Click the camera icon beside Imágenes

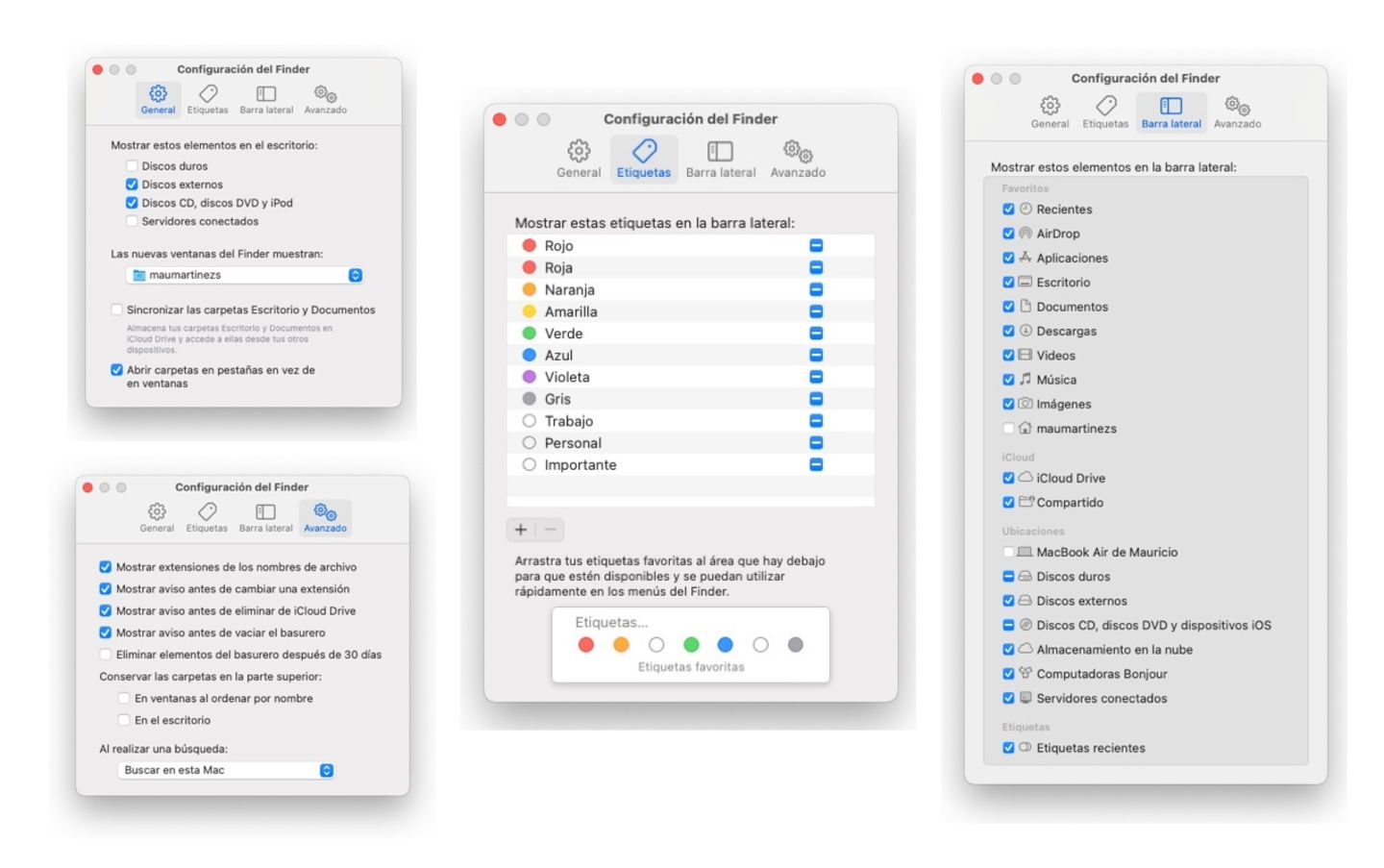(1026, 403)
